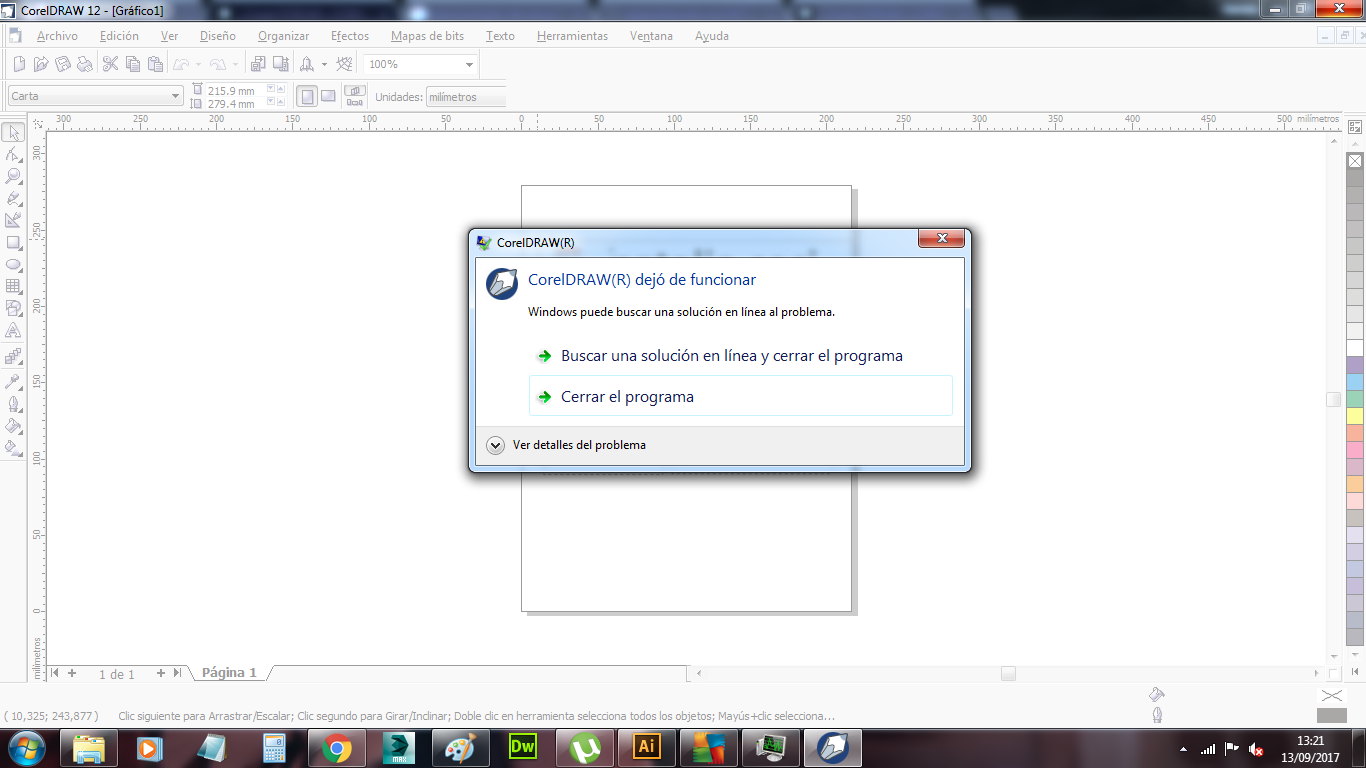Click the add page plus after 1 de 1
The image size is (1366, 768).
161,673
